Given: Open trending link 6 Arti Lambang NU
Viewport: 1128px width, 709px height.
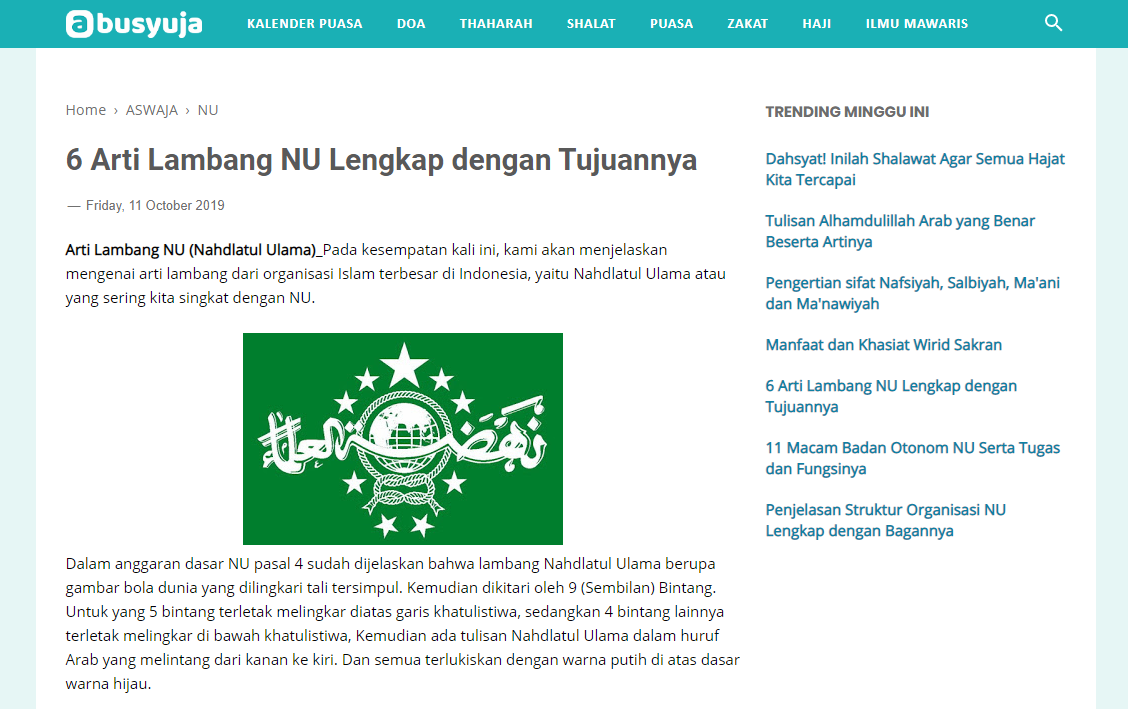Looking at the screenshot, I should (x=891, y=396).
